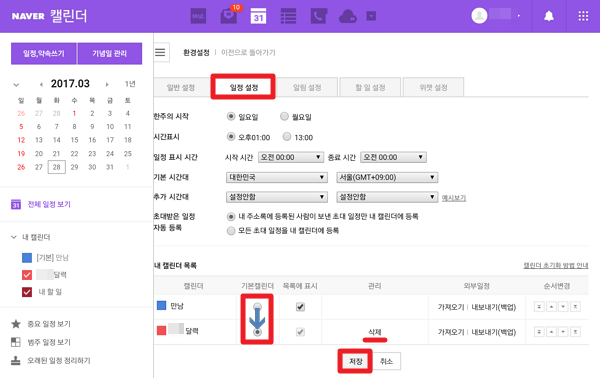This screenshot has height=378, width=600.
Task: Set 달력 as default calendar
Action: point(257,332)
